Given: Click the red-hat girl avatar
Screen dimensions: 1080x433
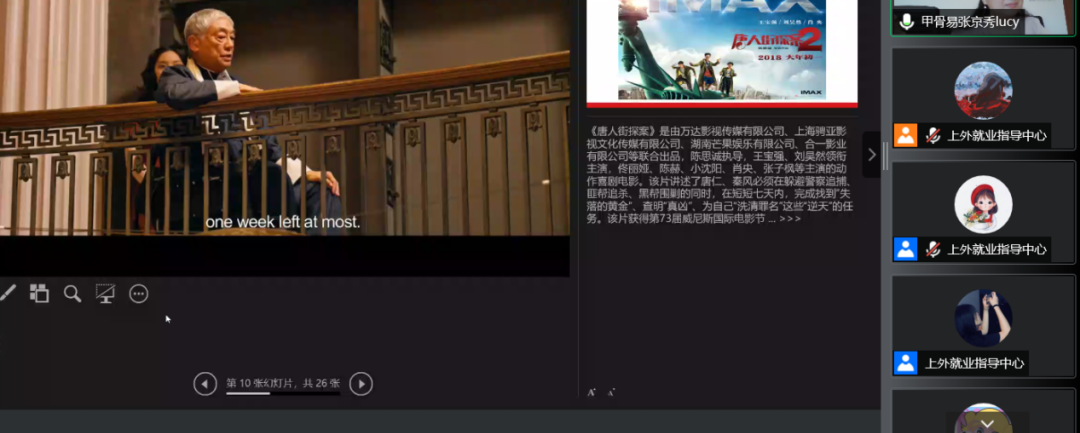Looking at the screenshot, I should tap(983, 204).
